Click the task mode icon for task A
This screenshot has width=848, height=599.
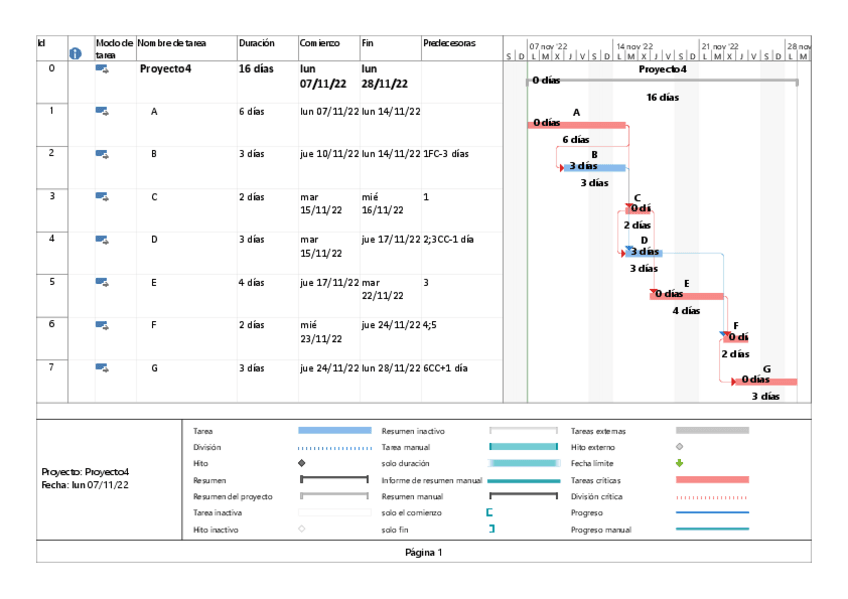coord(102,111)
